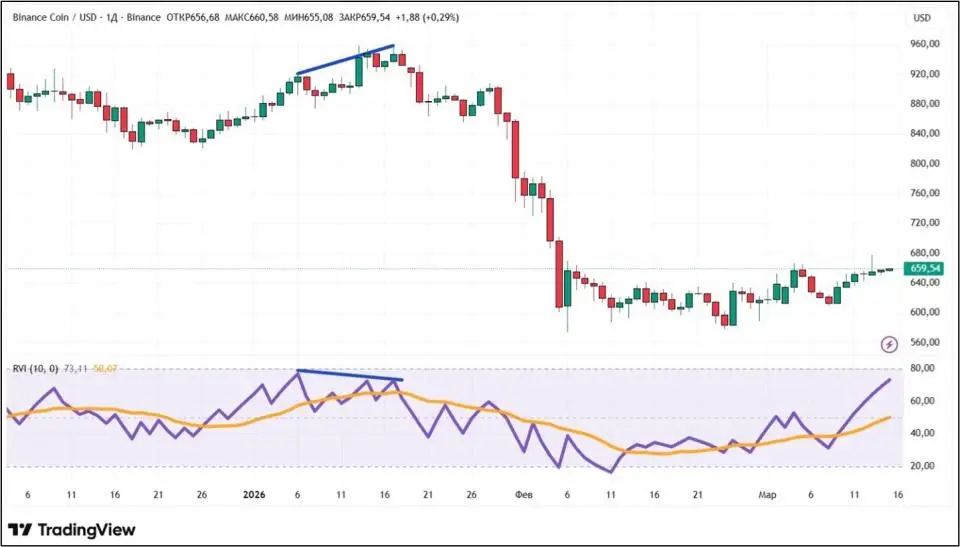Click the purple lightning bolt icon
960x547 pixels.
pyautogui.click(x=890, y=344)
